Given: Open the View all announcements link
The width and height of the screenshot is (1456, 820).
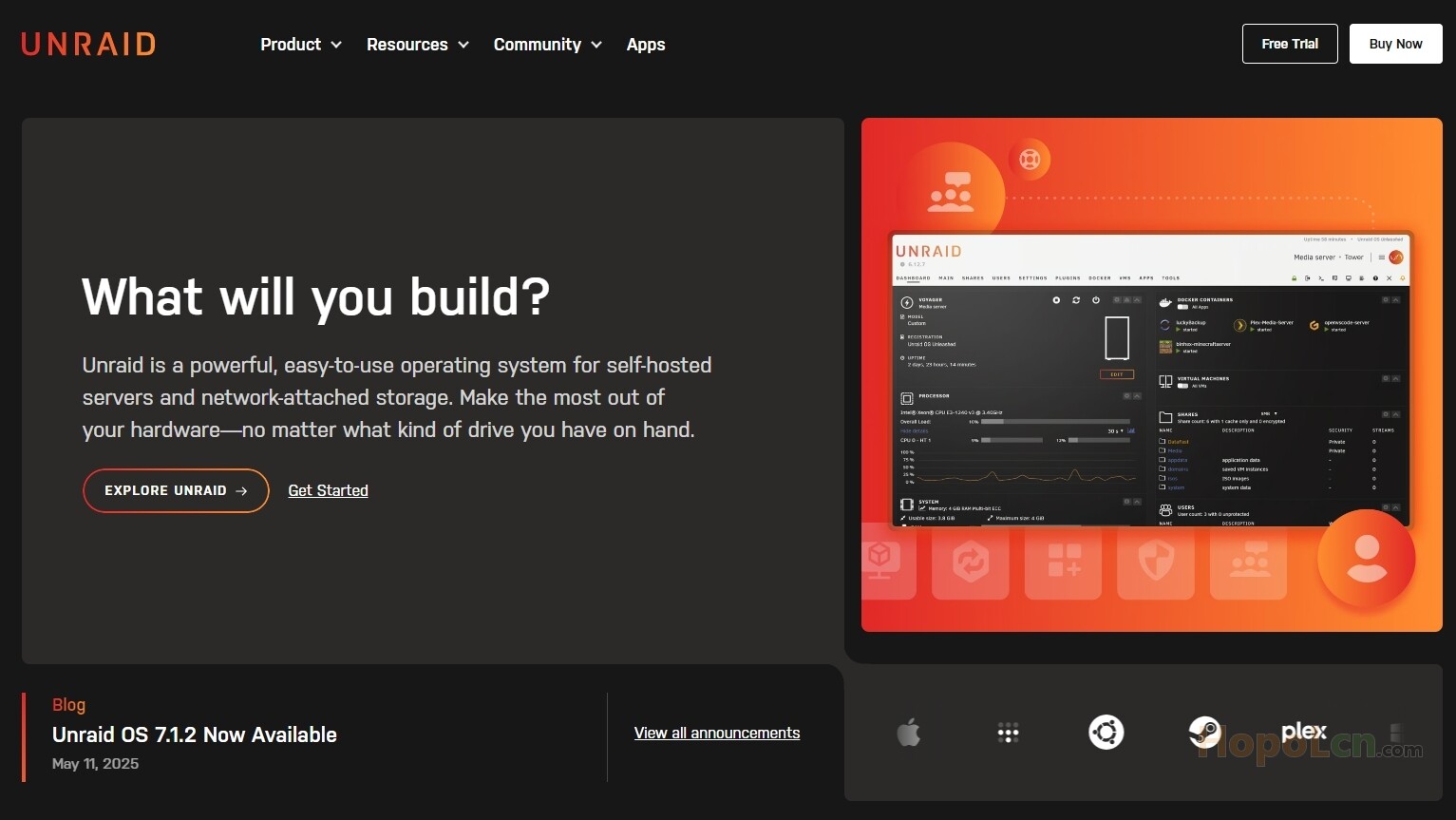Looking at the screenshot, I should [717, 733].
